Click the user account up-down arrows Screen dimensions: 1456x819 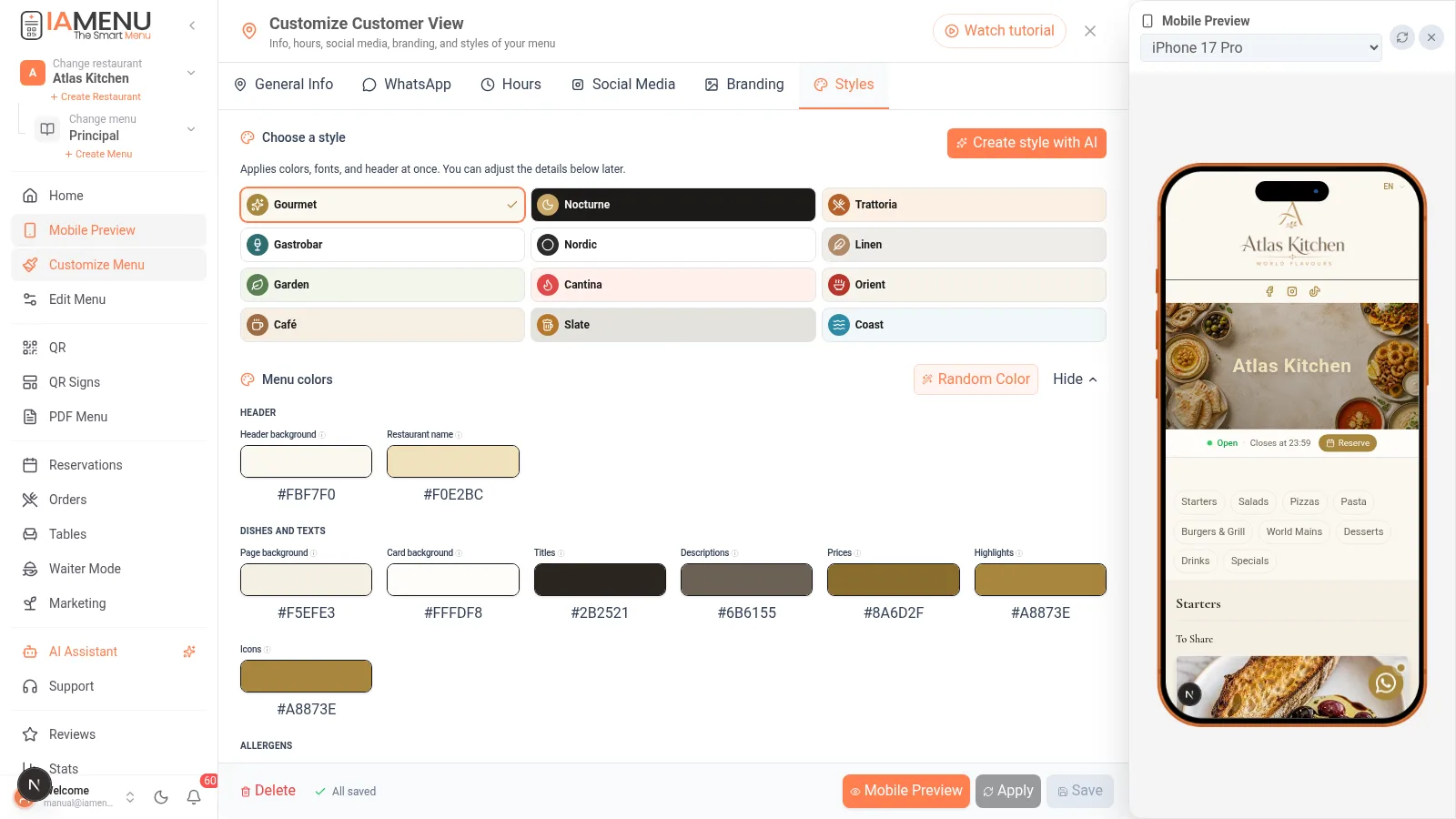click(130, 797)
